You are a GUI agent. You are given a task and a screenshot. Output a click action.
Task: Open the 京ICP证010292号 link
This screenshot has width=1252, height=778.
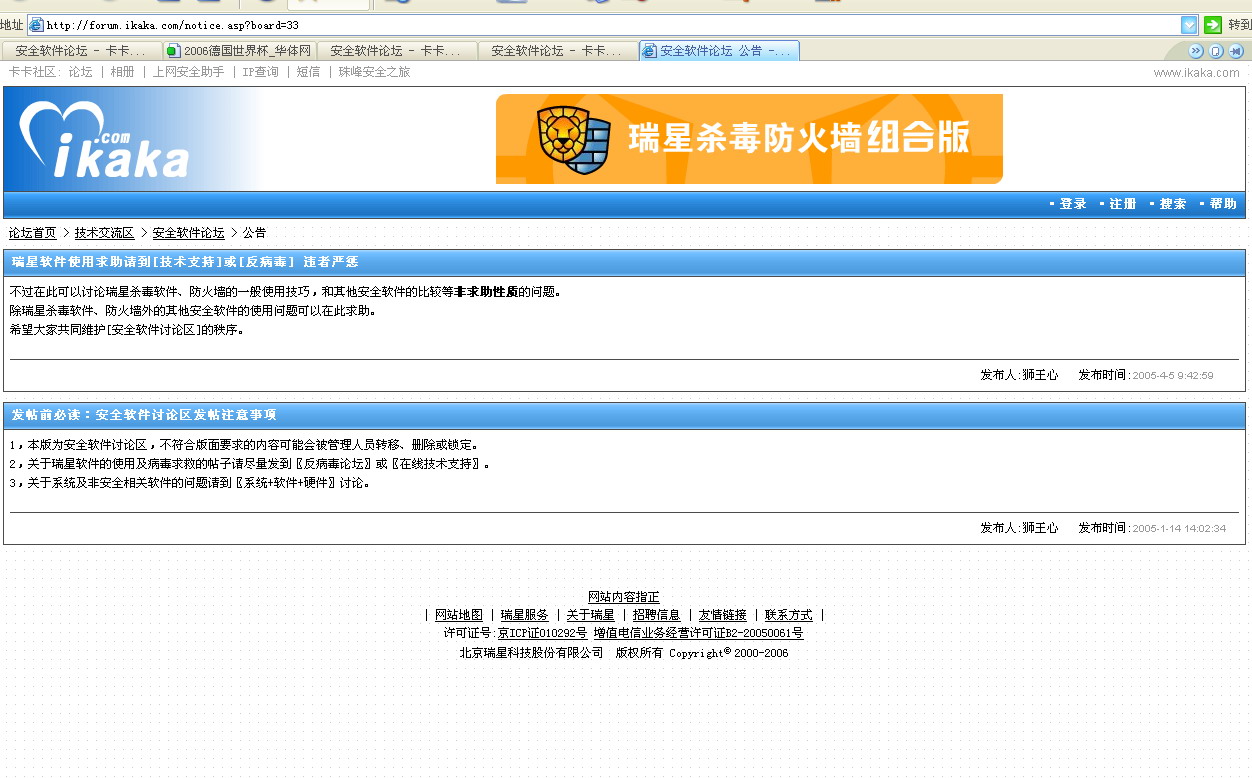tap(543, 634)
